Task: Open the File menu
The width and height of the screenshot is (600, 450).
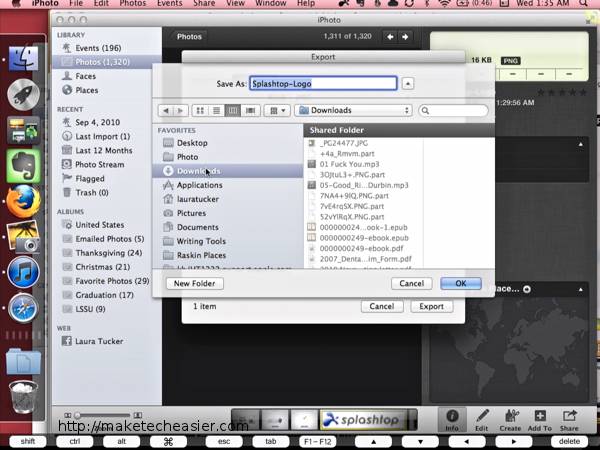Action: [x=75, y=3]
